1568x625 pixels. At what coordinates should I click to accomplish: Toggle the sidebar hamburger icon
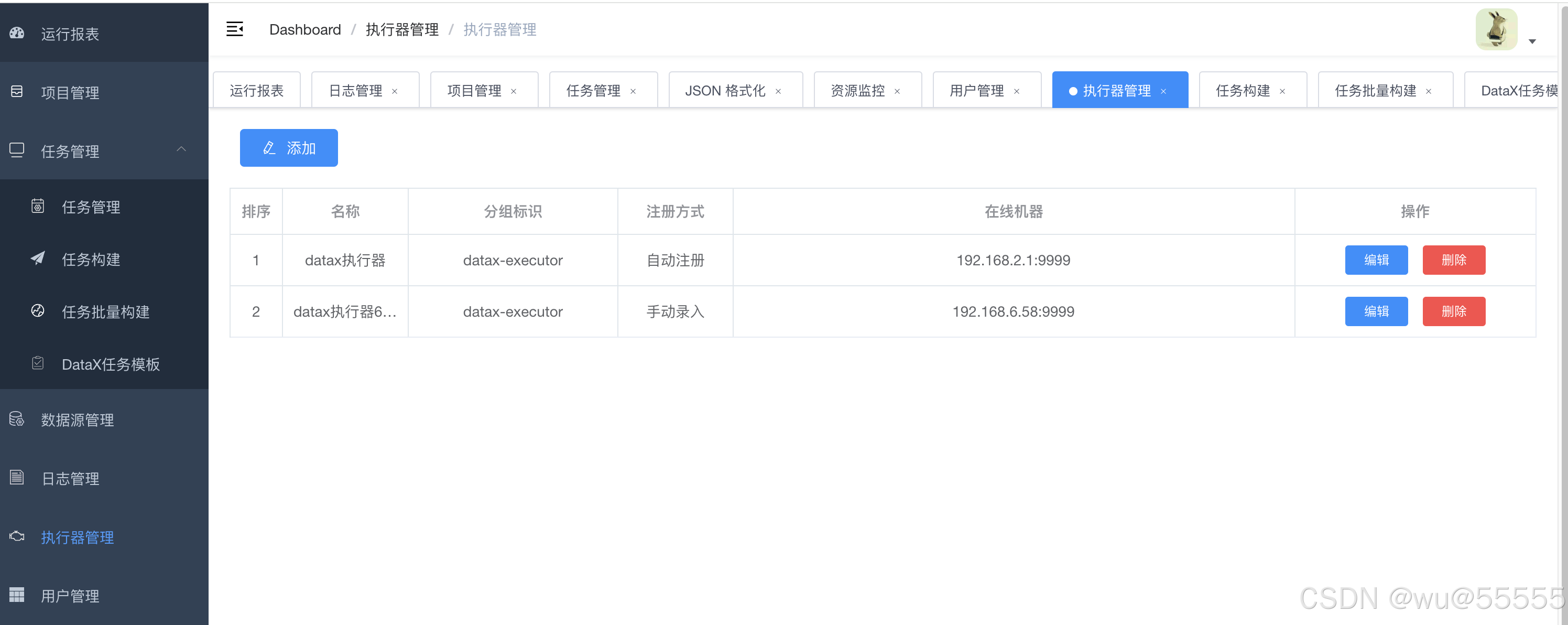[x=234, y=29]
